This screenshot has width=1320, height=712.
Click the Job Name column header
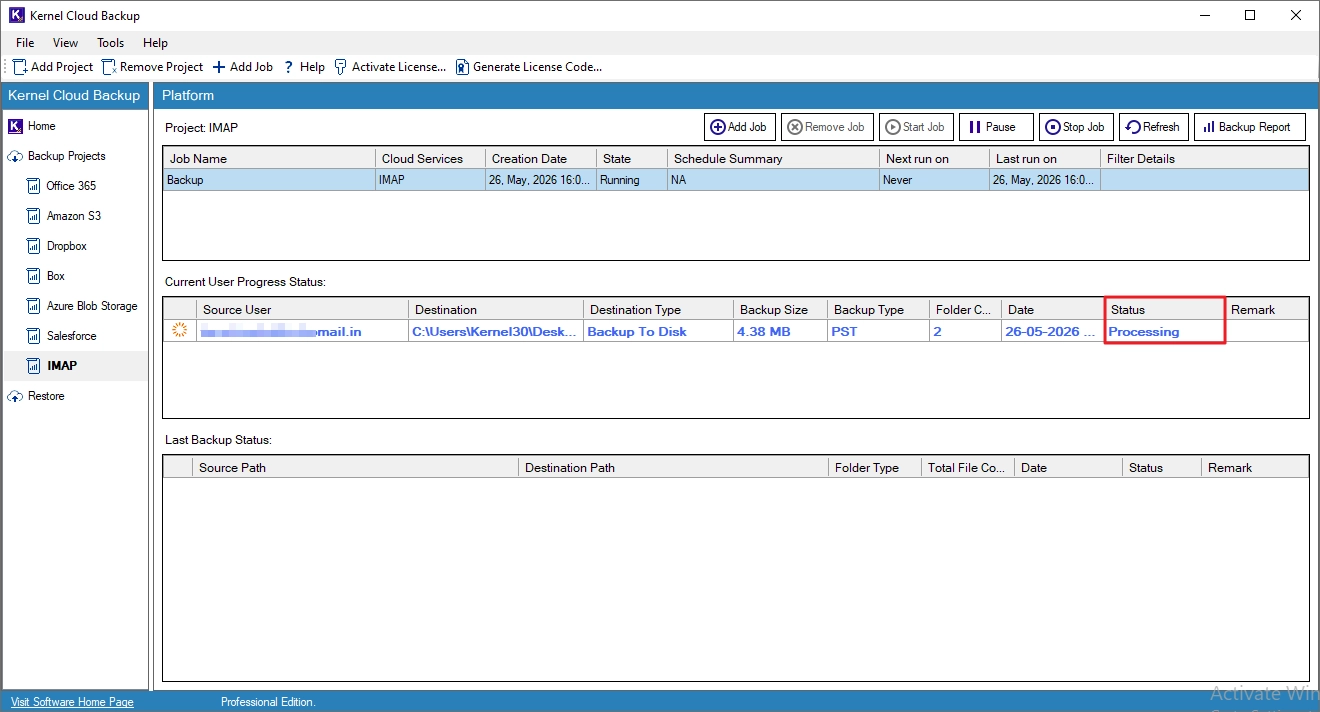[269, 158]
